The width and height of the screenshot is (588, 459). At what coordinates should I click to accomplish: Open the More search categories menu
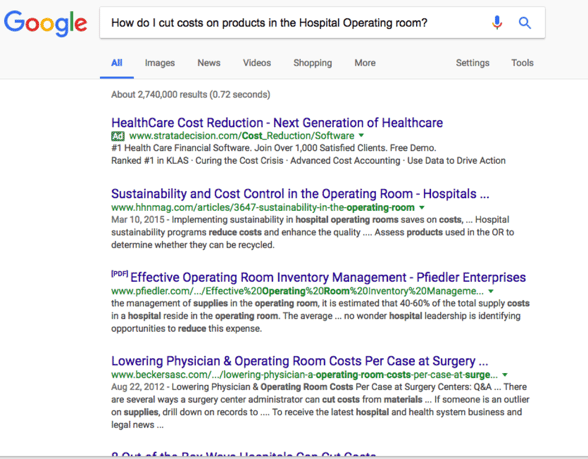(x=365, y=63)
